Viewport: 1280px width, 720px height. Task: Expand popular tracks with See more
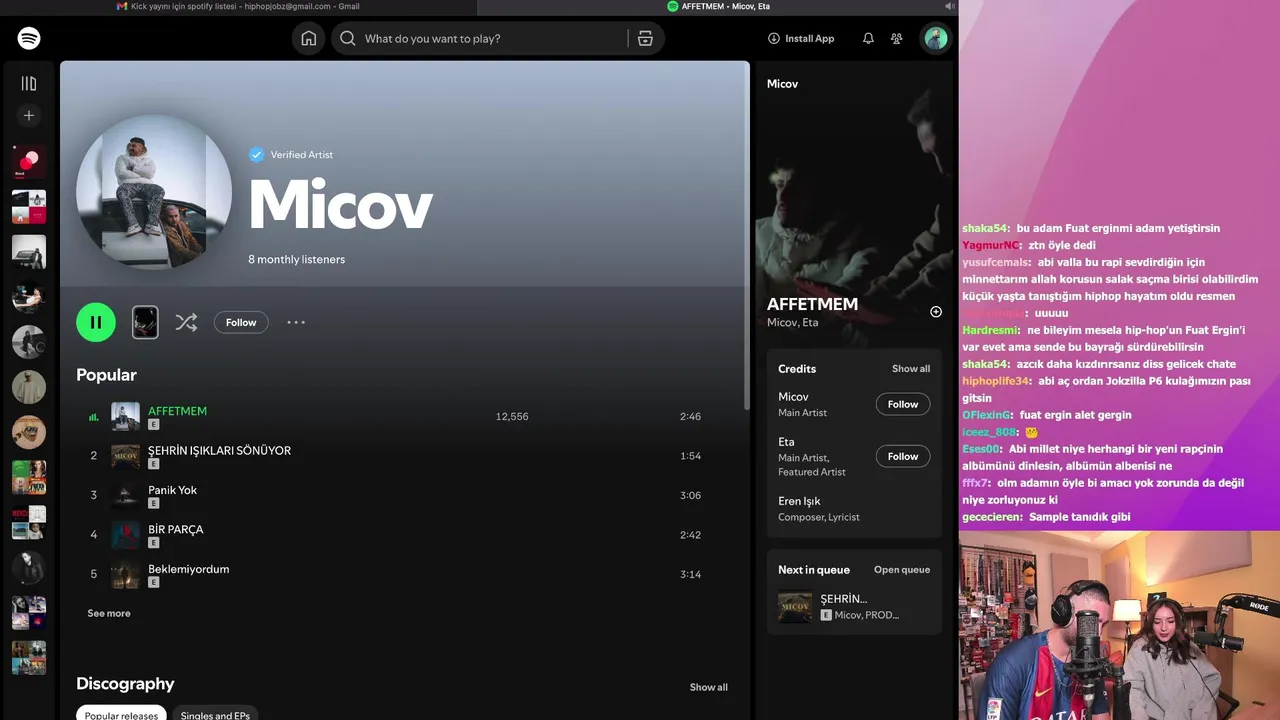(108, 613)
